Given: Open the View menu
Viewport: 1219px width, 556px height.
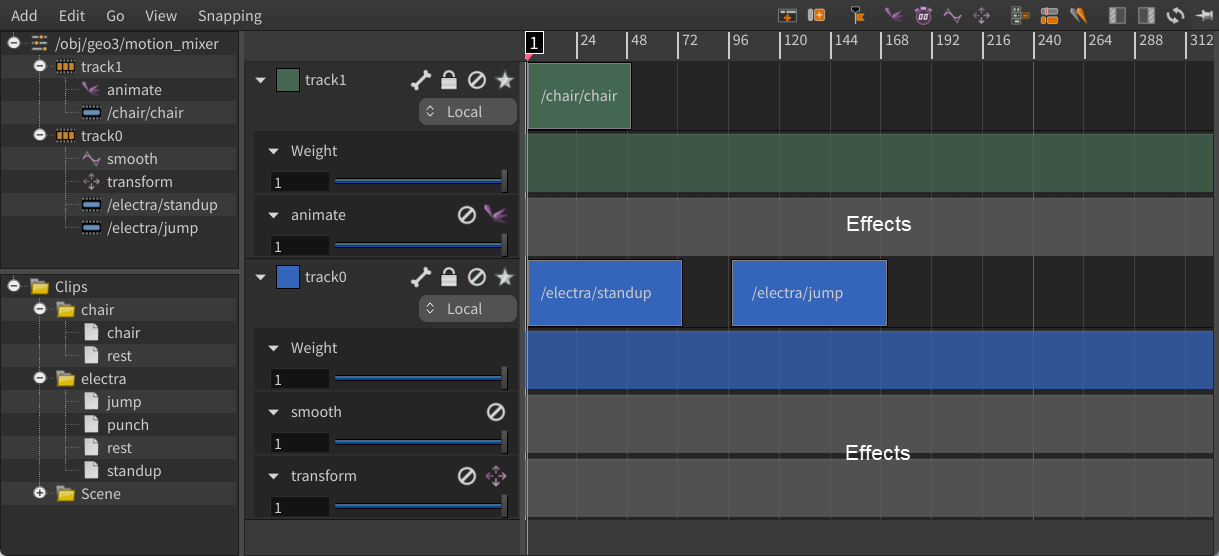Looking at the screenshot, I should [x=161, y=16].
